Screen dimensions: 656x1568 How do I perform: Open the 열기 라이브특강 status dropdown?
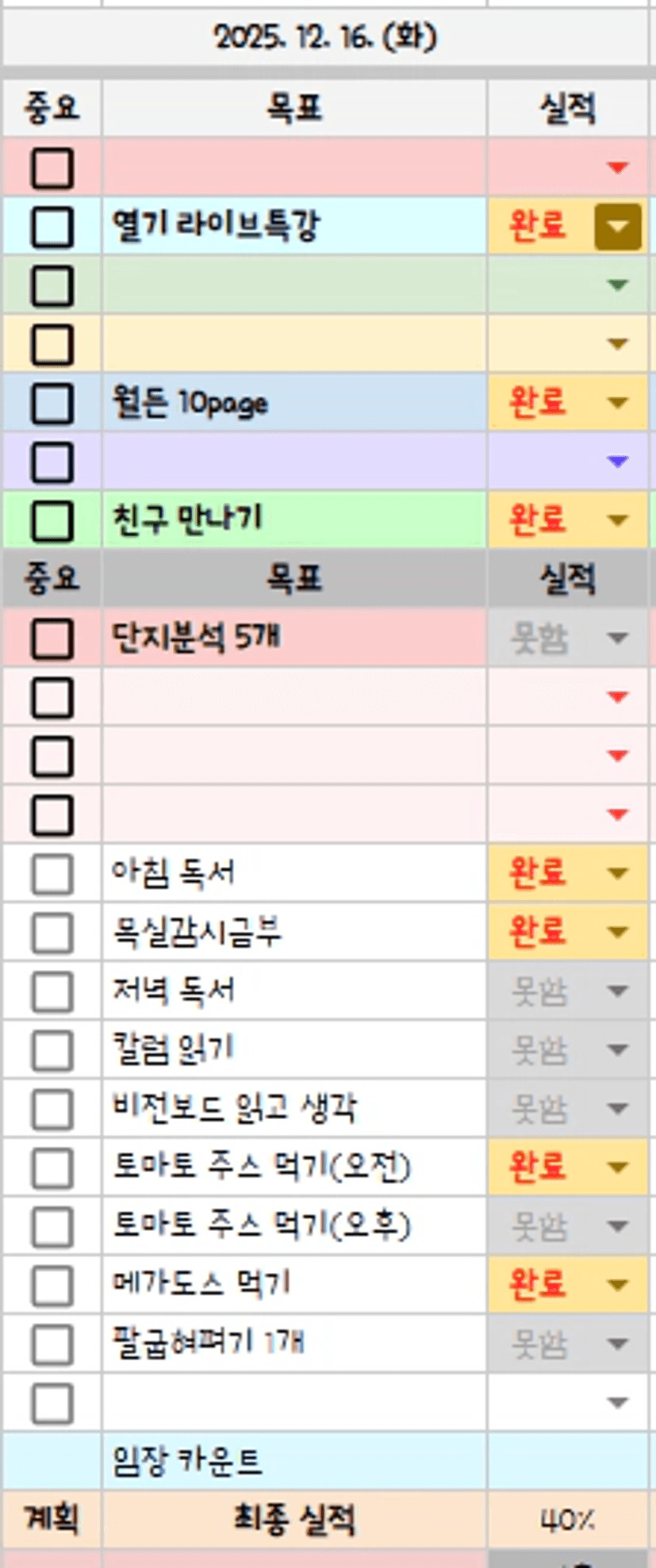click(617, 227)
